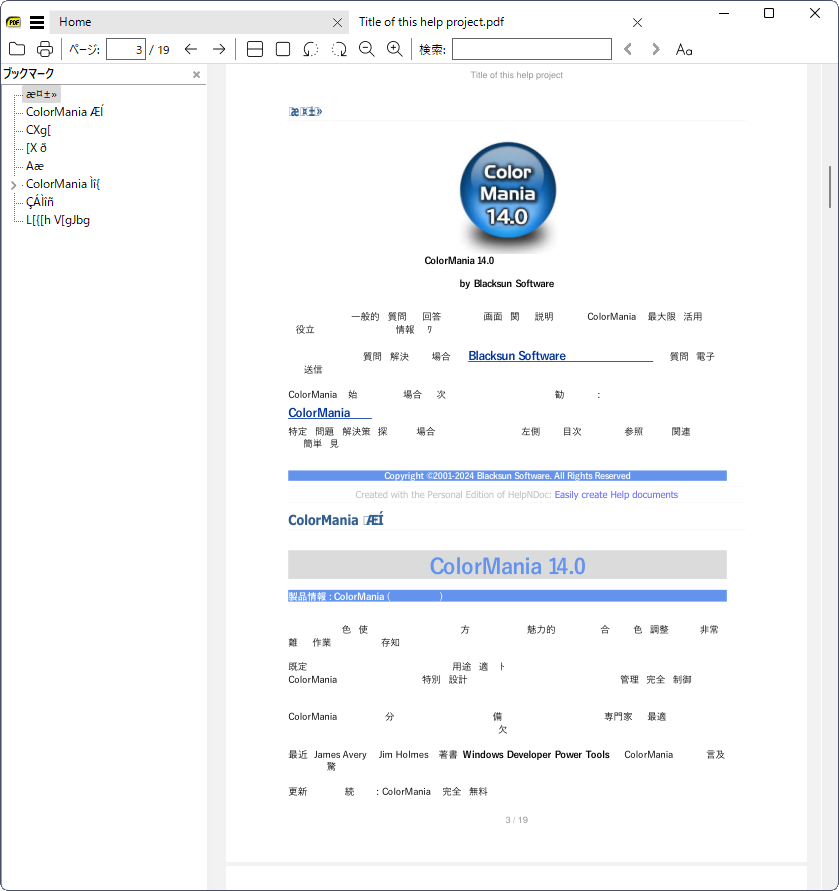This screenshot has height=891, width=839.
Task: Open the [X ð bookmark
Action: pyautogui.click(x=36, y=148)
